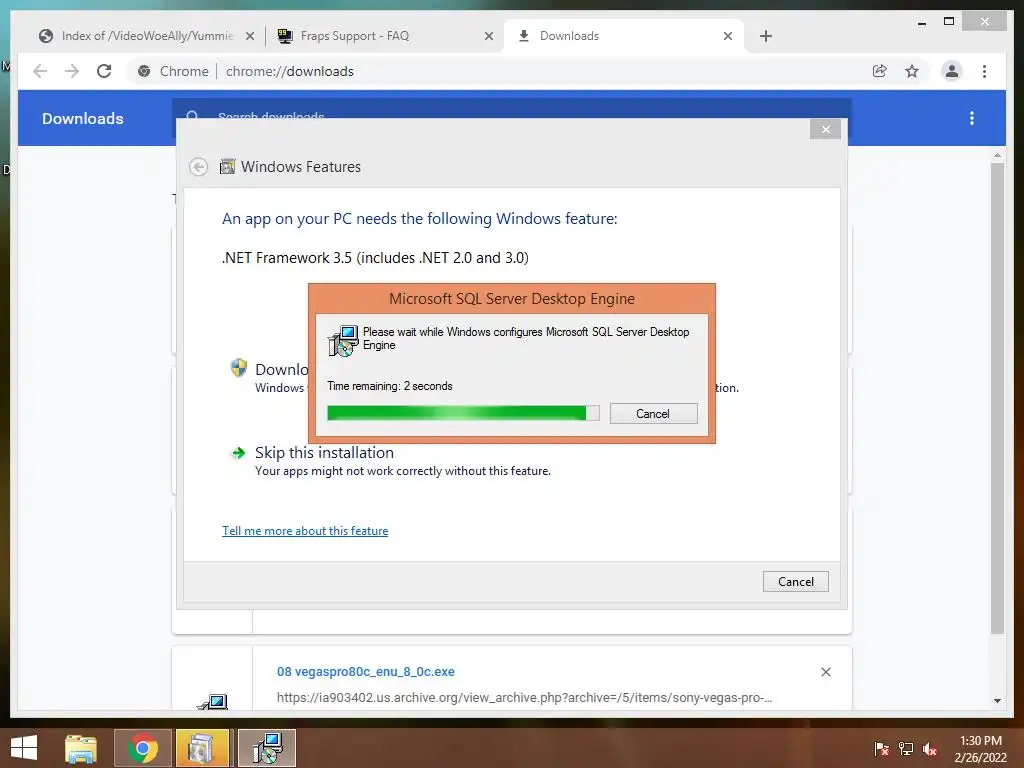Close the Fraps Support - FAQ tab

(488, 37)
